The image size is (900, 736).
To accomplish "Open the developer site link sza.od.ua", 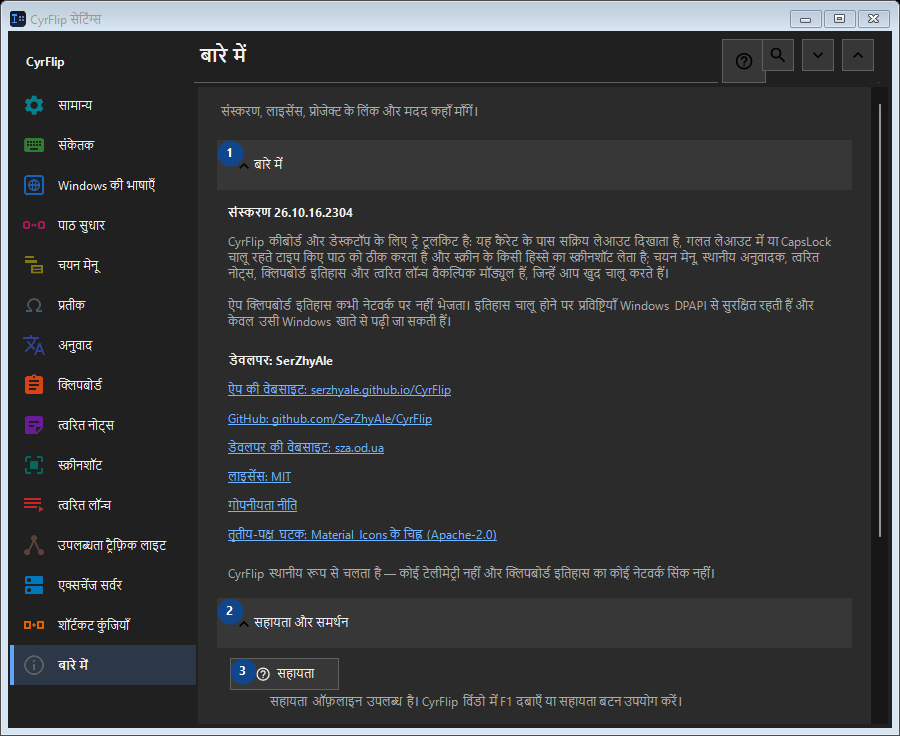I will pyautogui.click(x=306, y=448).
